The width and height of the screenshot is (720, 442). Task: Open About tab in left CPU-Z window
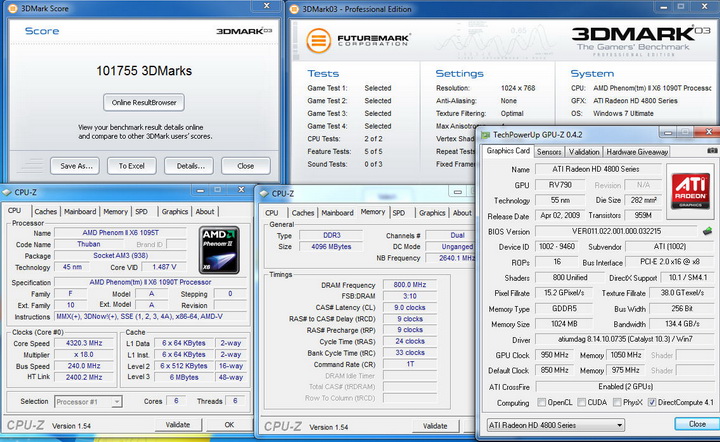[x=205, y=212]
